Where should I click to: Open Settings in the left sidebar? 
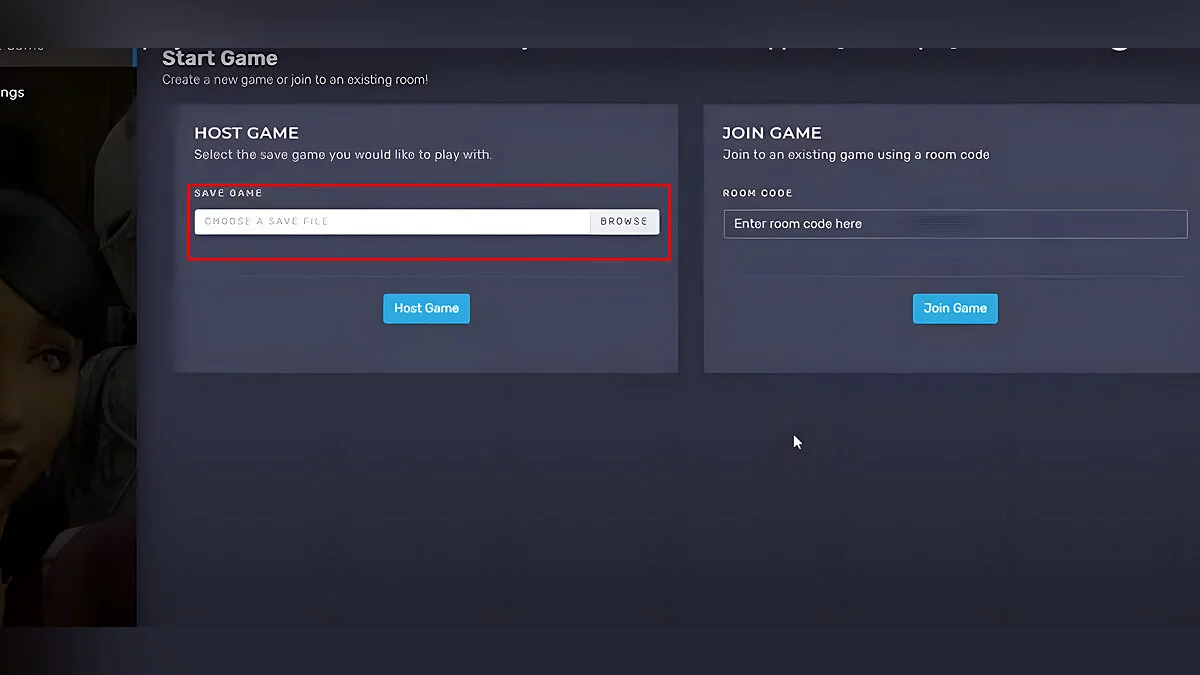coord(14,93)
